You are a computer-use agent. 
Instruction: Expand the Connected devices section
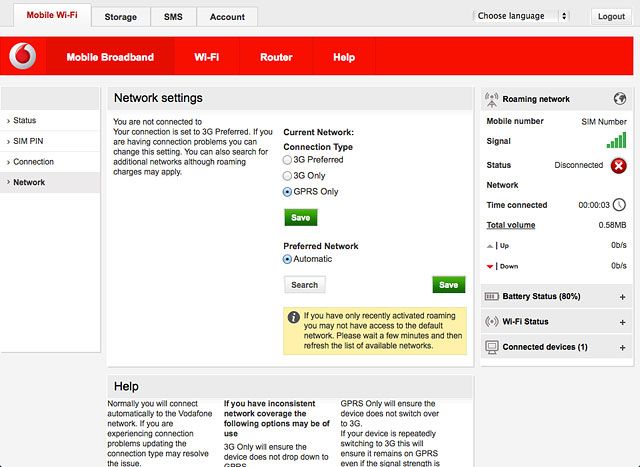pos(622,347)
